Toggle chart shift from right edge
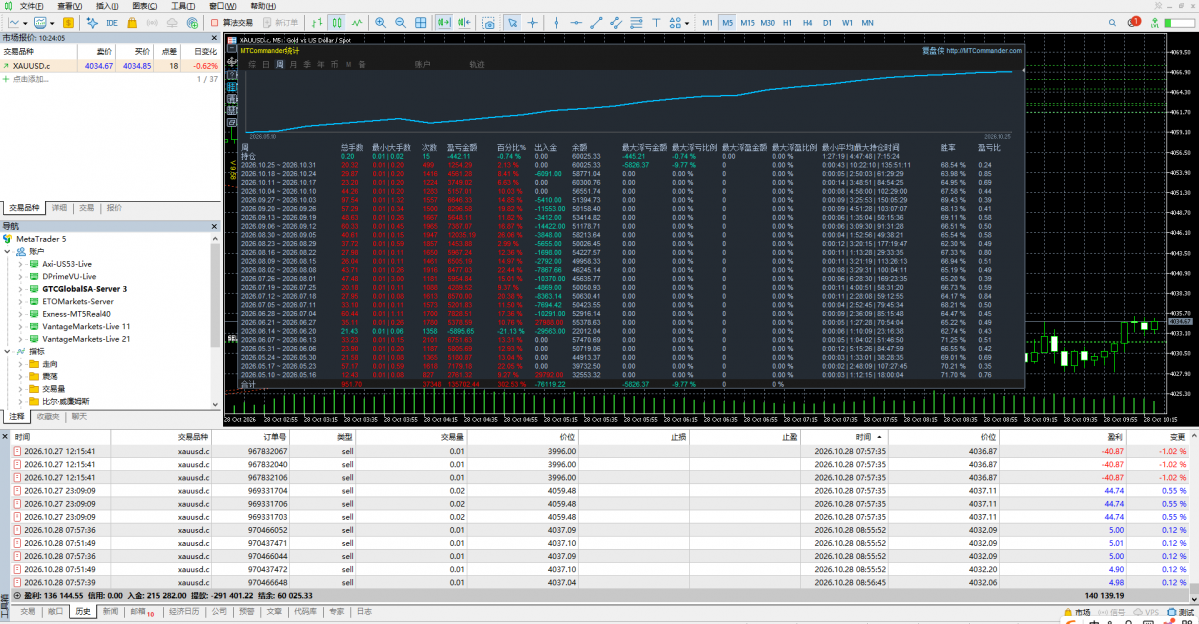This screenshot has width=1199, height=624. coord(464,23)
